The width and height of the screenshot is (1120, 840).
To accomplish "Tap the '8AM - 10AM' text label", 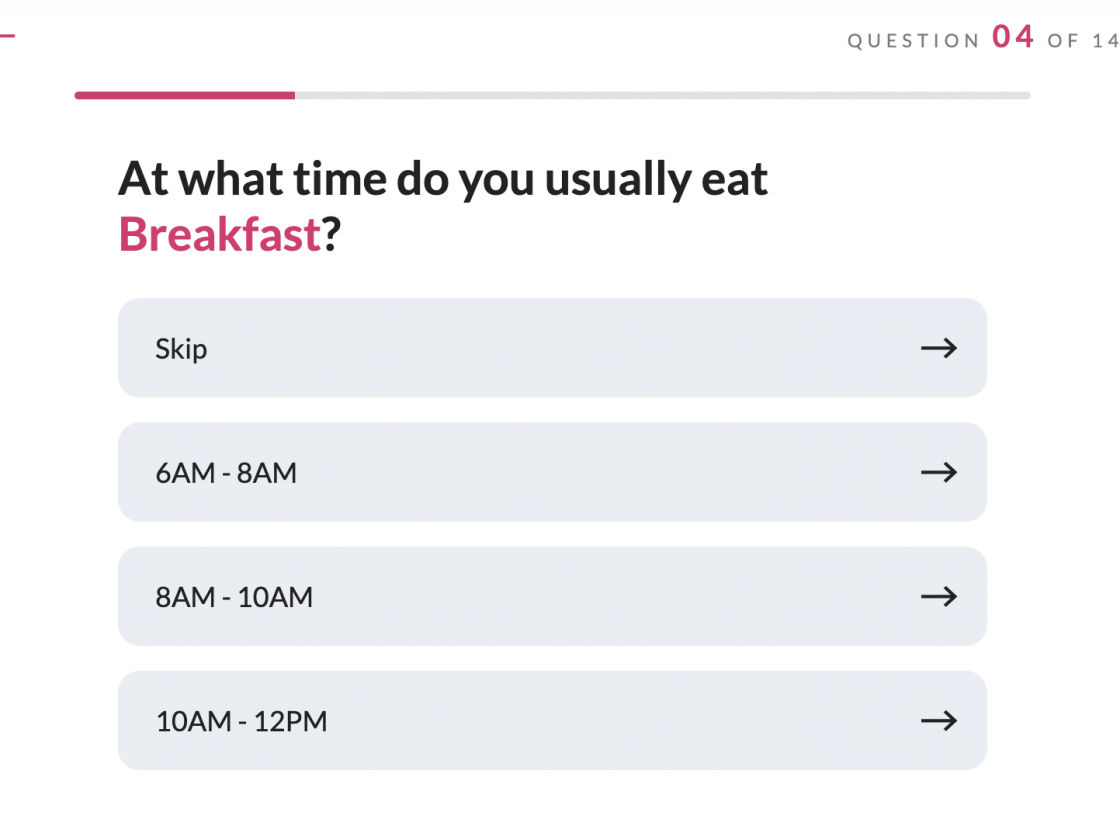I will pyautogui.click(x=234, y=597).
